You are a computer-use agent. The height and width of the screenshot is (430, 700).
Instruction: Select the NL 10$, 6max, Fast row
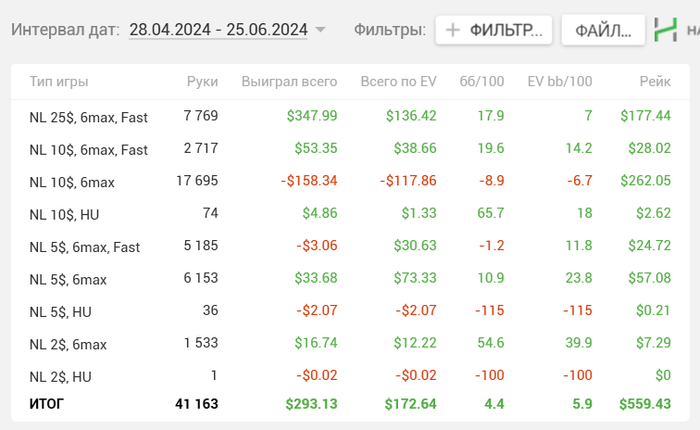(x=89, y=150)
